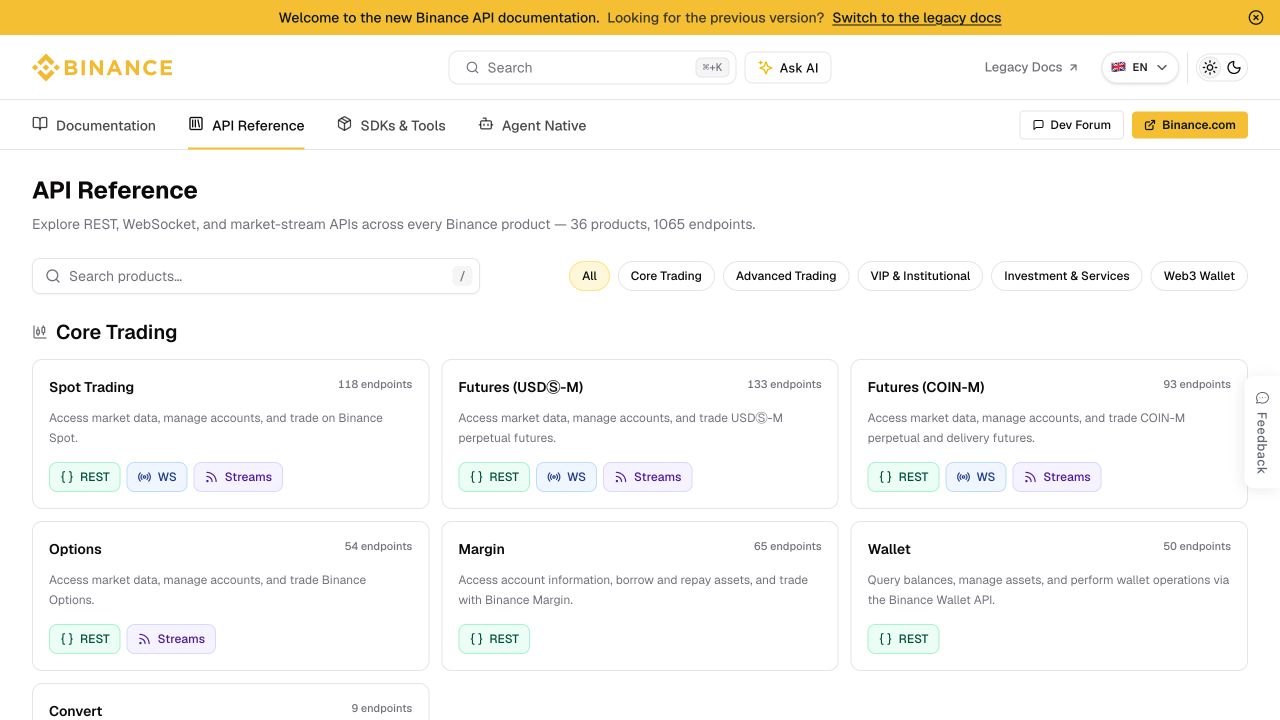Open Wallet REST badge
Screen dimensions: 1280x720
point(904,639)
